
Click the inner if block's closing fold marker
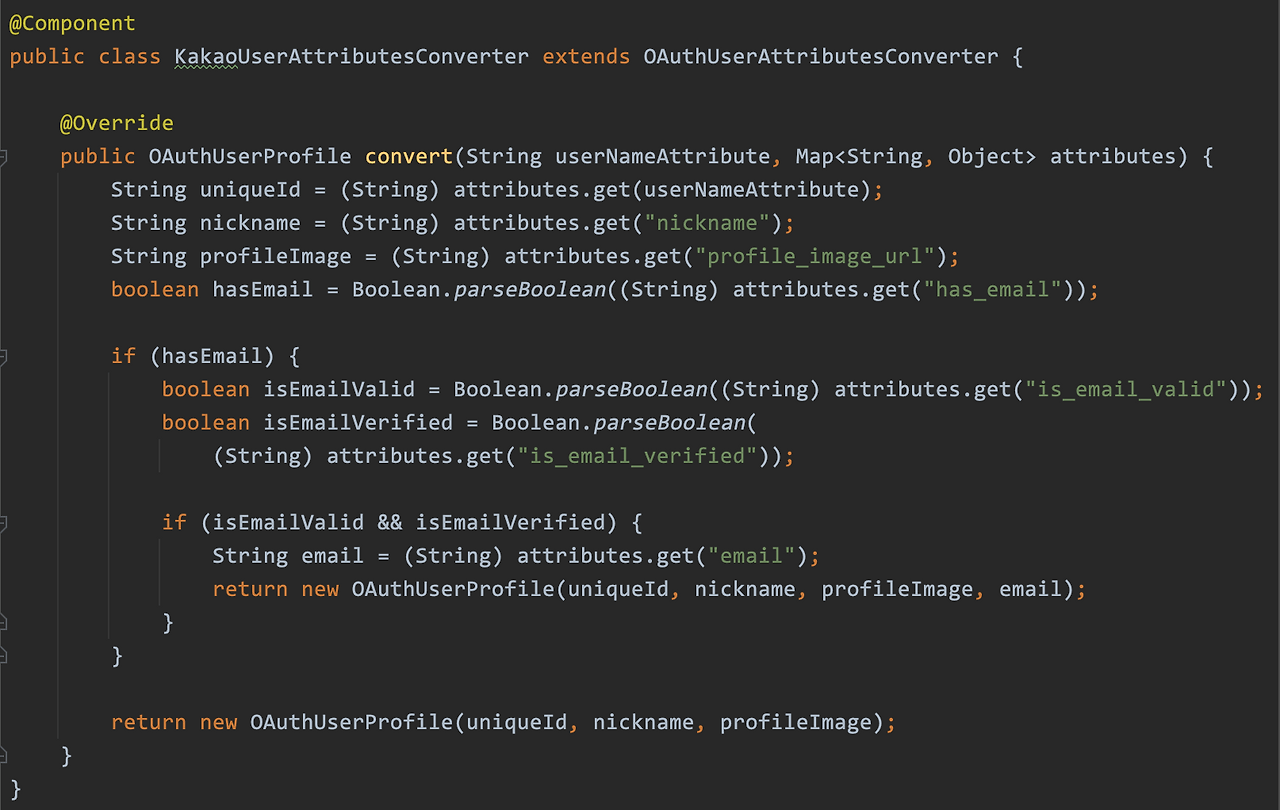click(x=3, y=622)
